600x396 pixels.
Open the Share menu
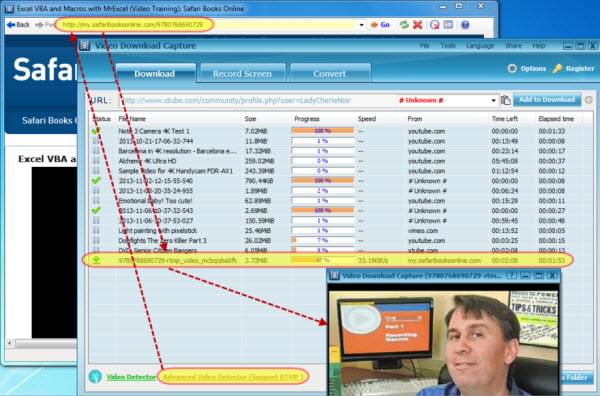(x=513, y=46)
